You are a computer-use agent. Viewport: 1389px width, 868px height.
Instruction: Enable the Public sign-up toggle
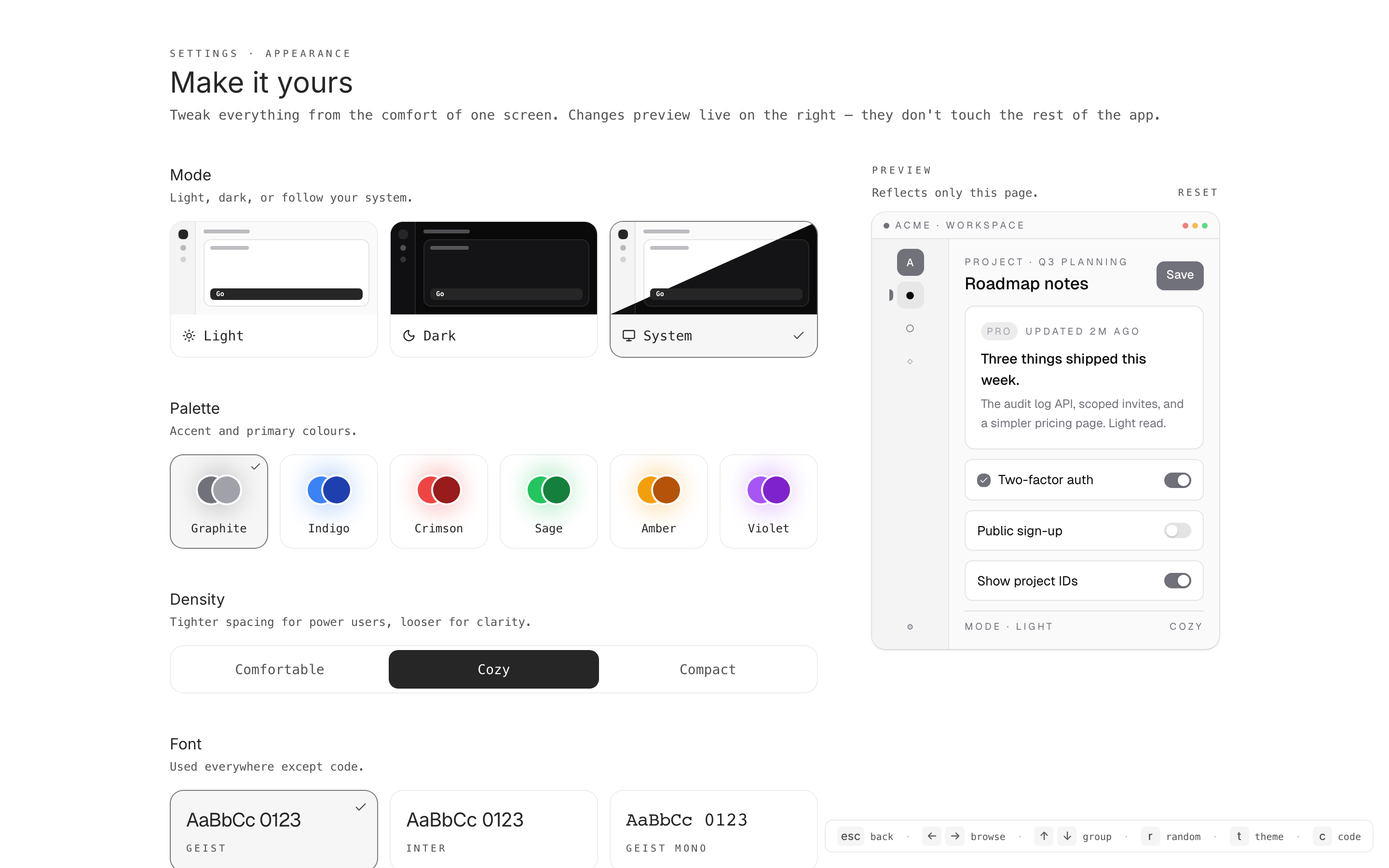(1177, 530)
